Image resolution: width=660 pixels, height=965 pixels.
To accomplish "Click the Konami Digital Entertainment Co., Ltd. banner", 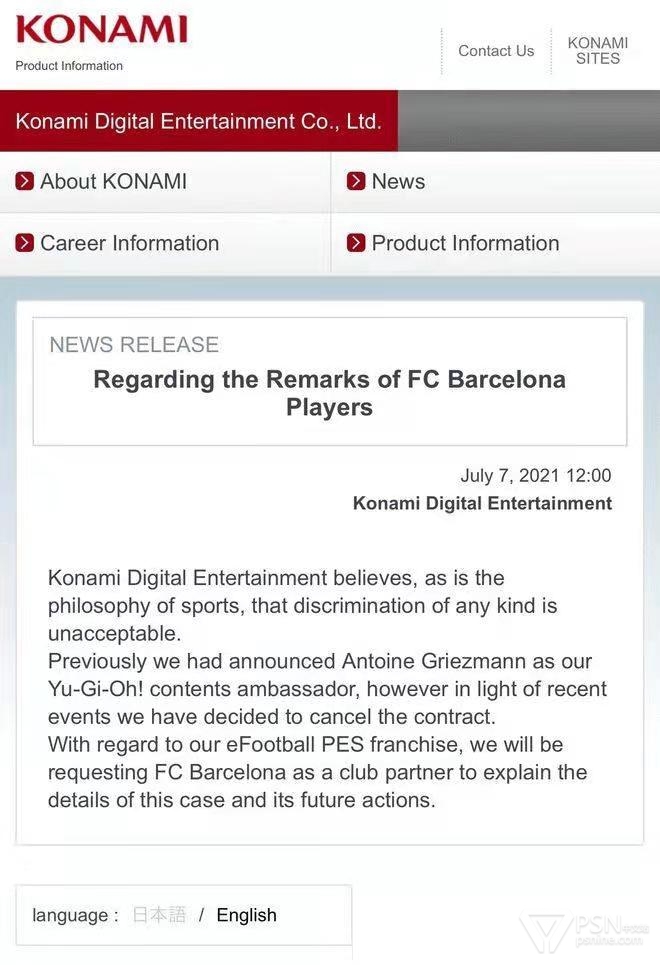I will tap(198, 122).
